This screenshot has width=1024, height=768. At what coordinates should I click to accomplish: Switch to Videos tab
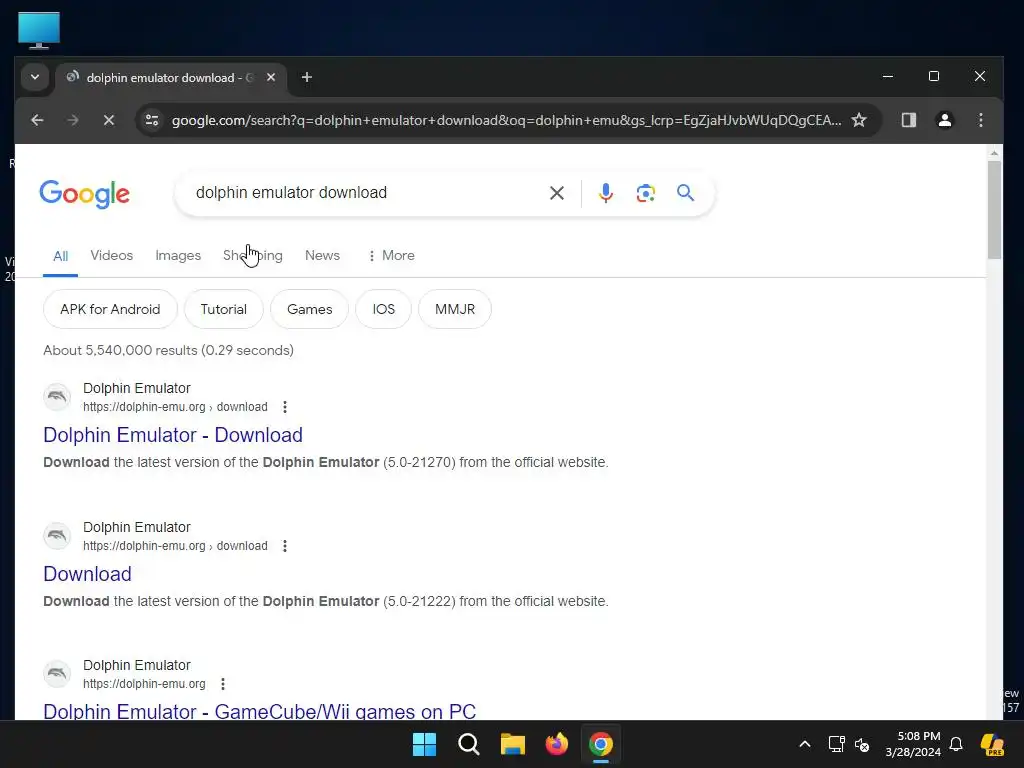(112, 255)
